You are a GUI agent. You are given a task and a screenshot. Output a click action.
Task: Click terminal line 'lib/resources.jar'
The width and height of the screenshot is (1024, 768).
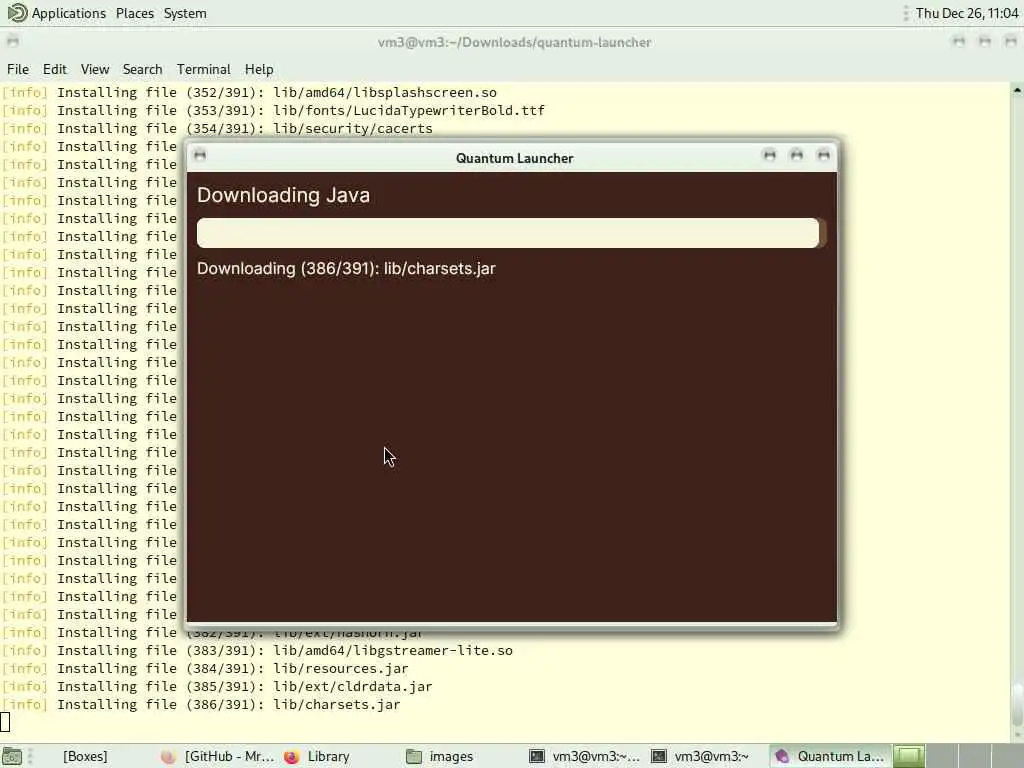[340, 668]
